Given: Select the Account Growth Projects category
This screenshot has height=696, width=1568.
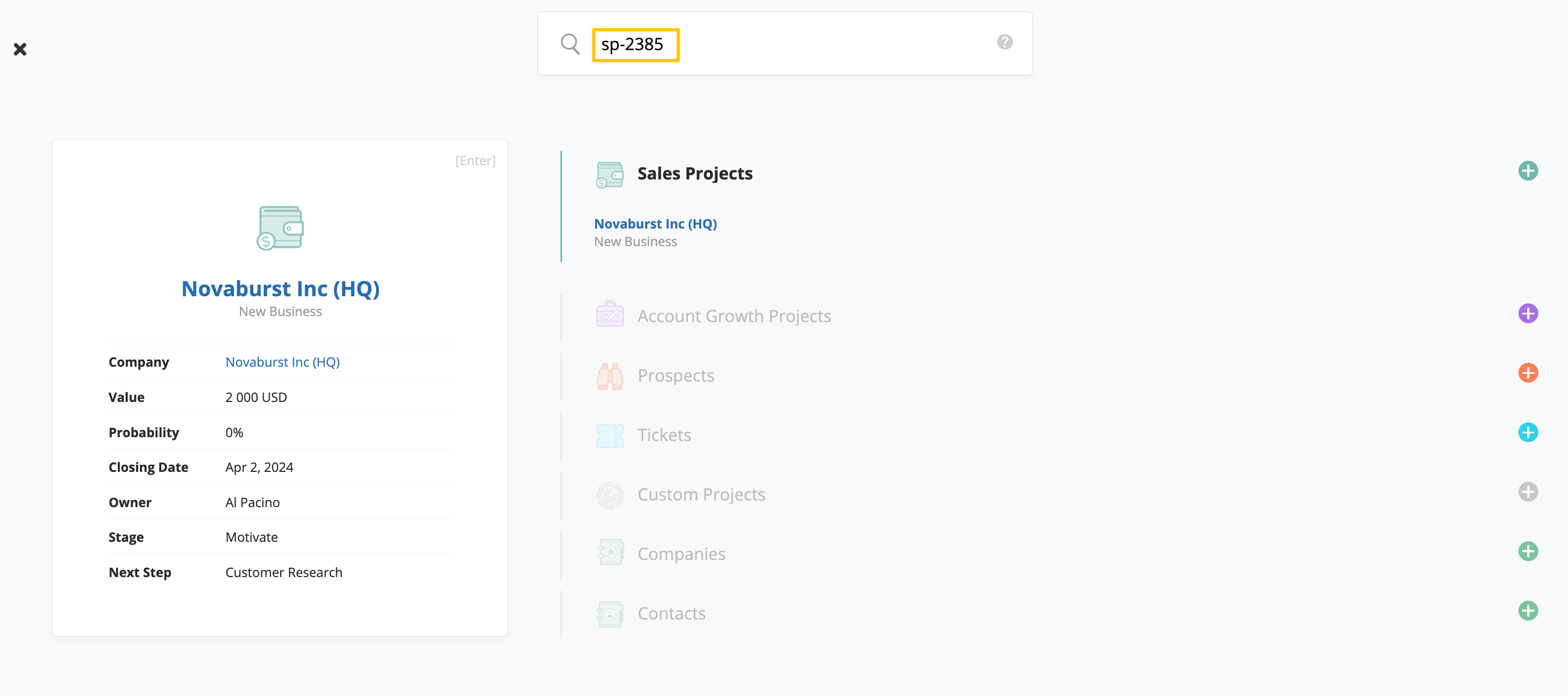Looking at the screenshot, I should click(734, 316).
